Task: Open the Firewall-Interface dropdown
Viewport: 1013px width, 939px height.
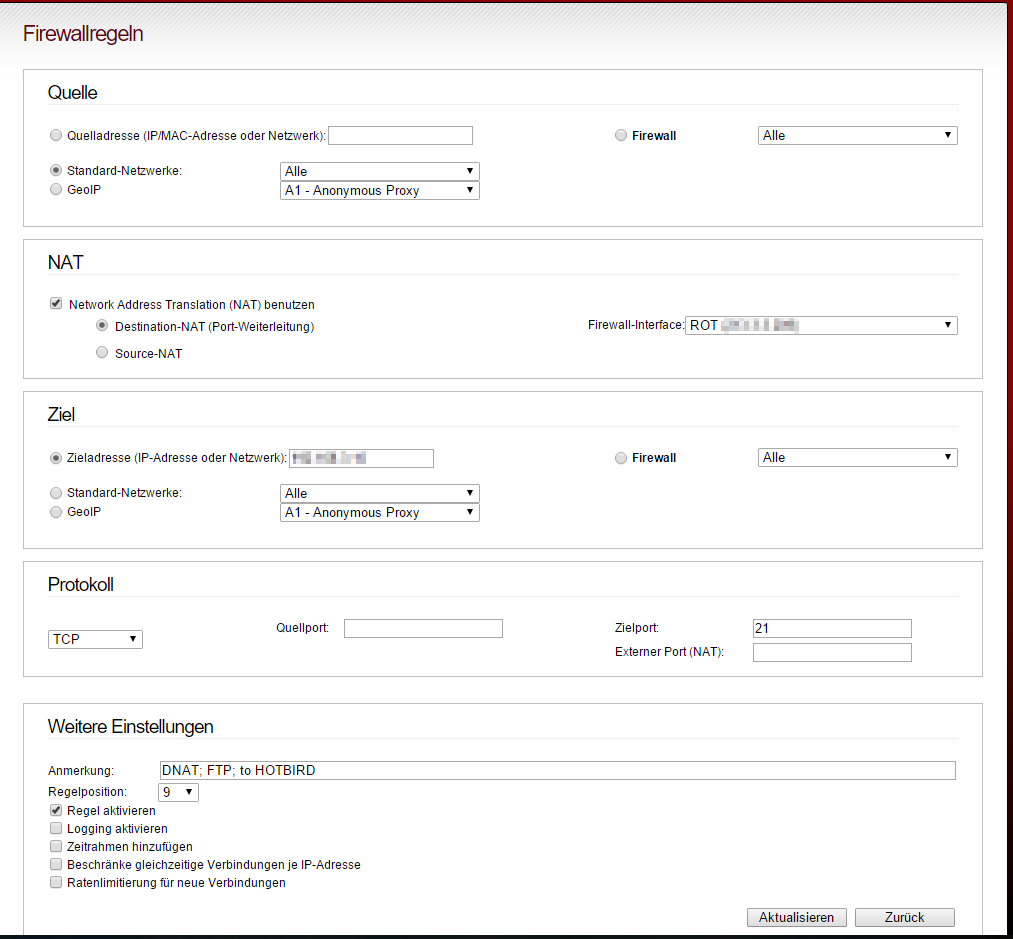Action: coord(821,325)
